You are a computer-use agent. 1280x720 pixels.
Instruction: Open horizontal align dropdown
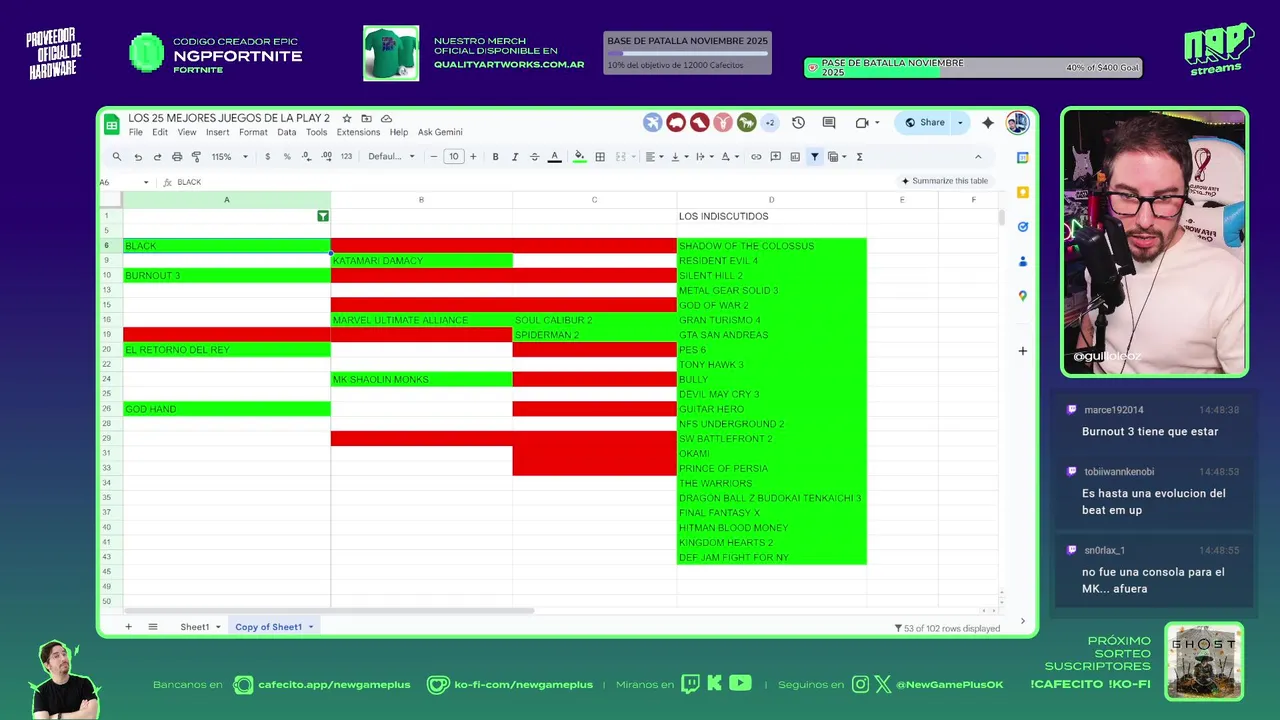(x=653, y=157)
